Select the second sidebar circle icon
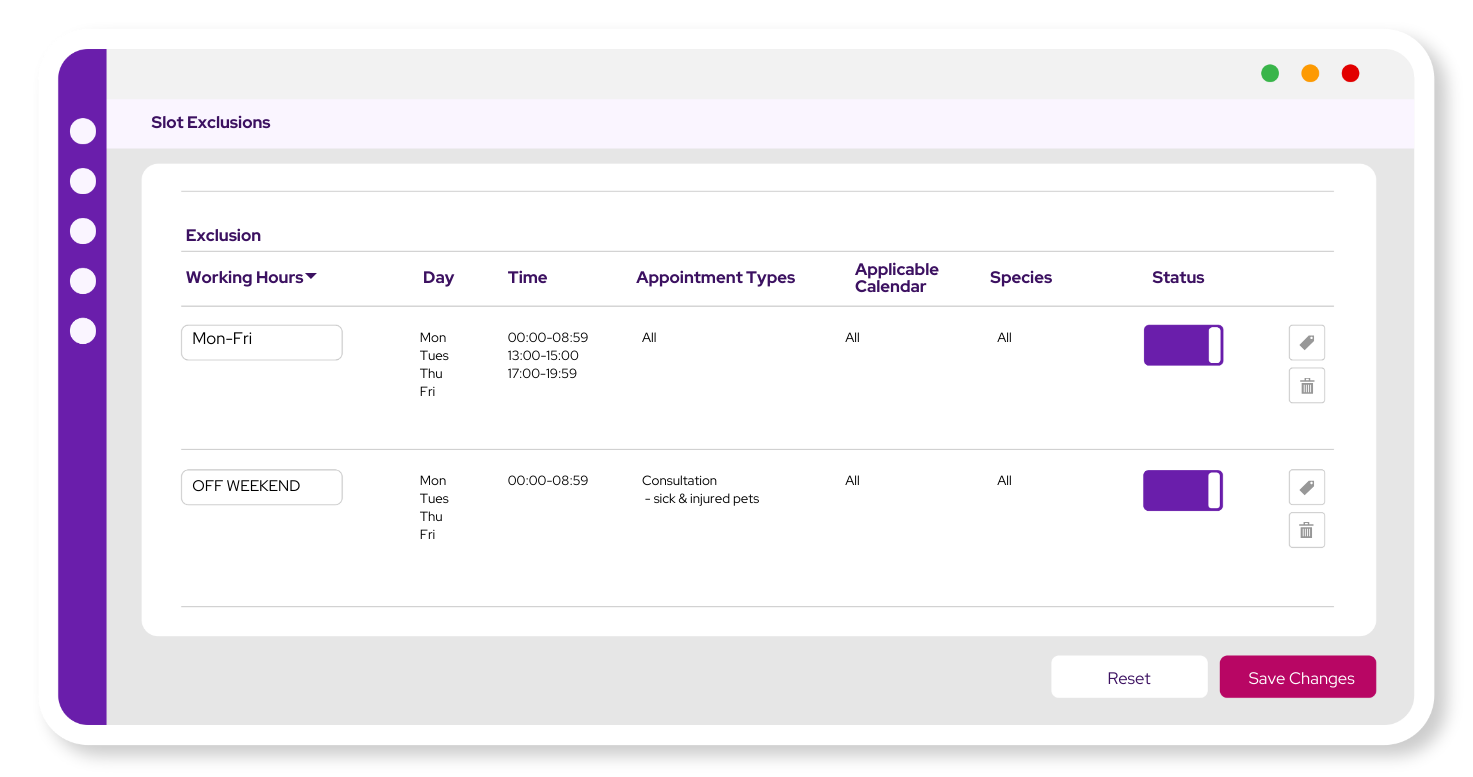The width and height of the screenshot is (1473, 777). point(83,181)
